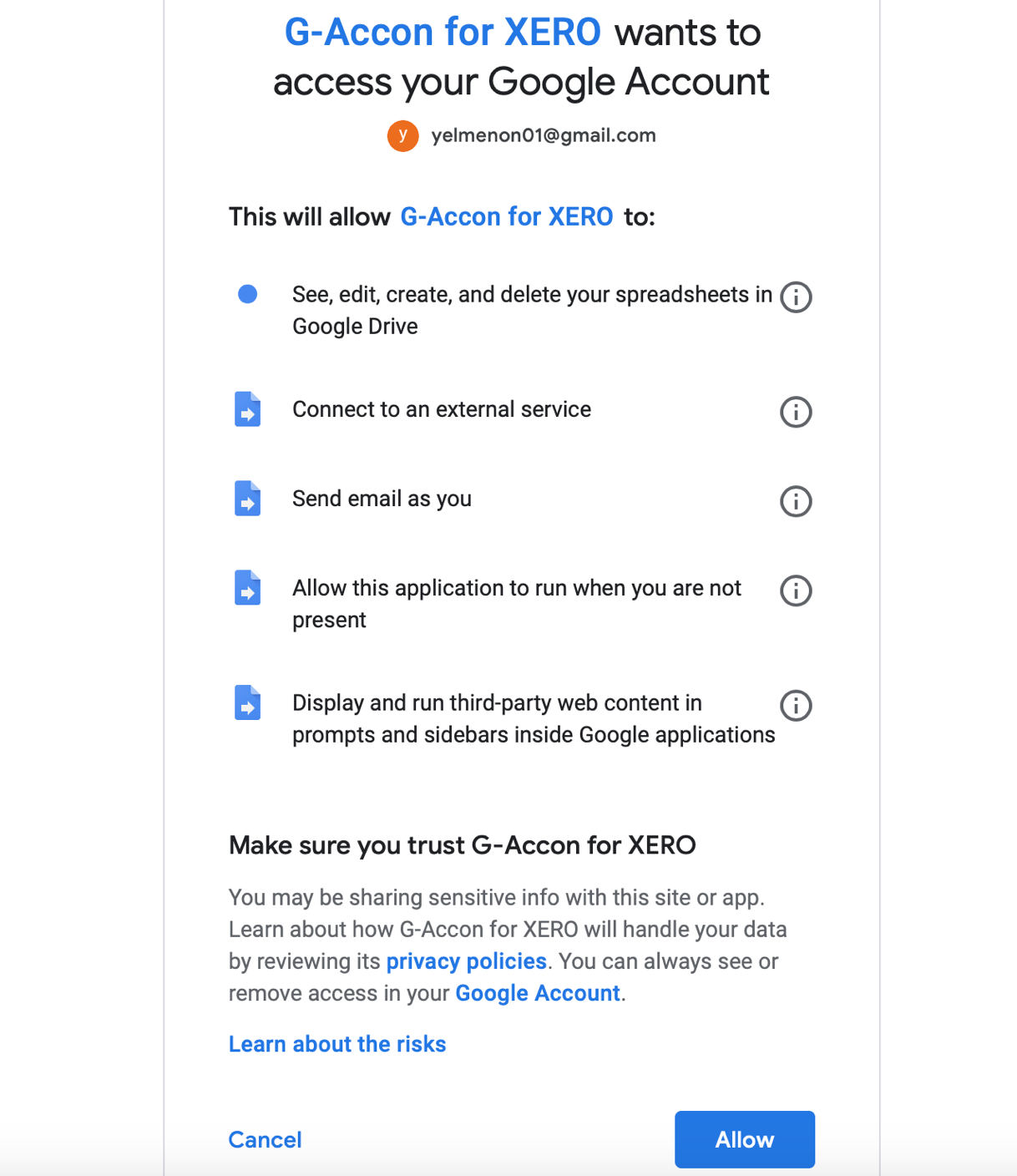
Task: Click script icon beside third-party web content
Action: [x=247, y=702]
